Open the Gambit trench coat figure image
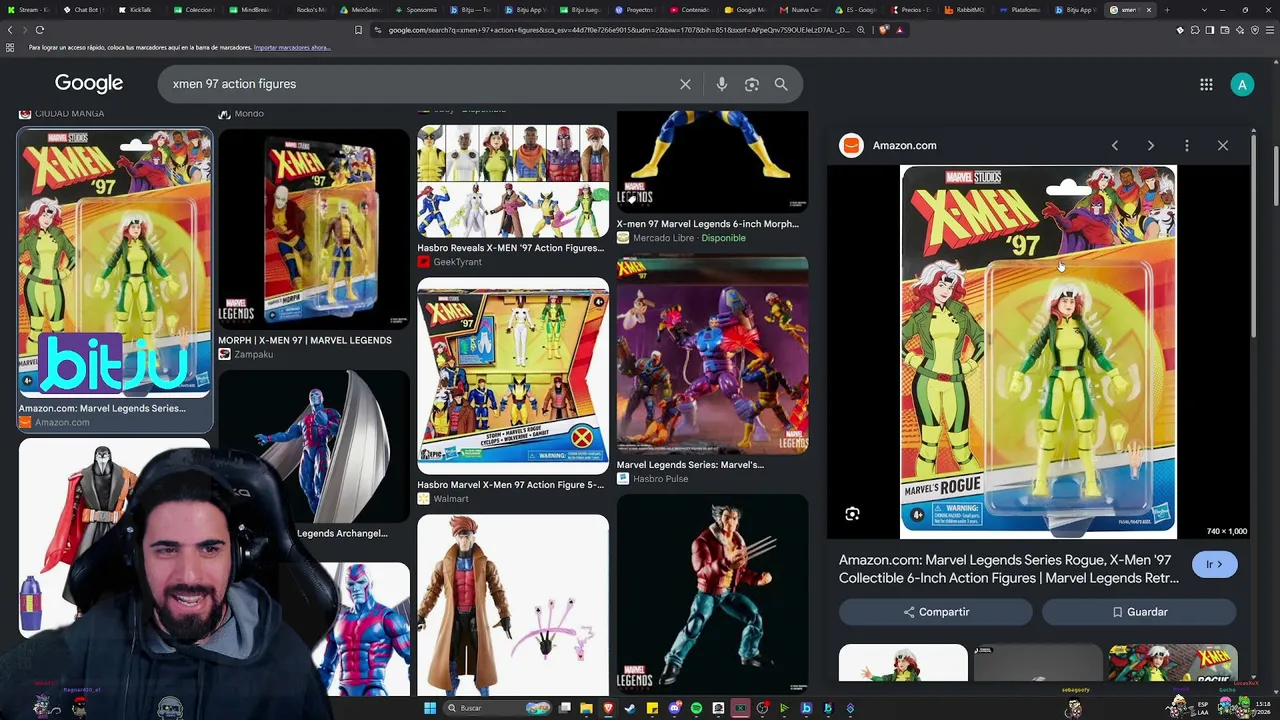The height and width of the screenshot is (720, 1280). (512, 605)
